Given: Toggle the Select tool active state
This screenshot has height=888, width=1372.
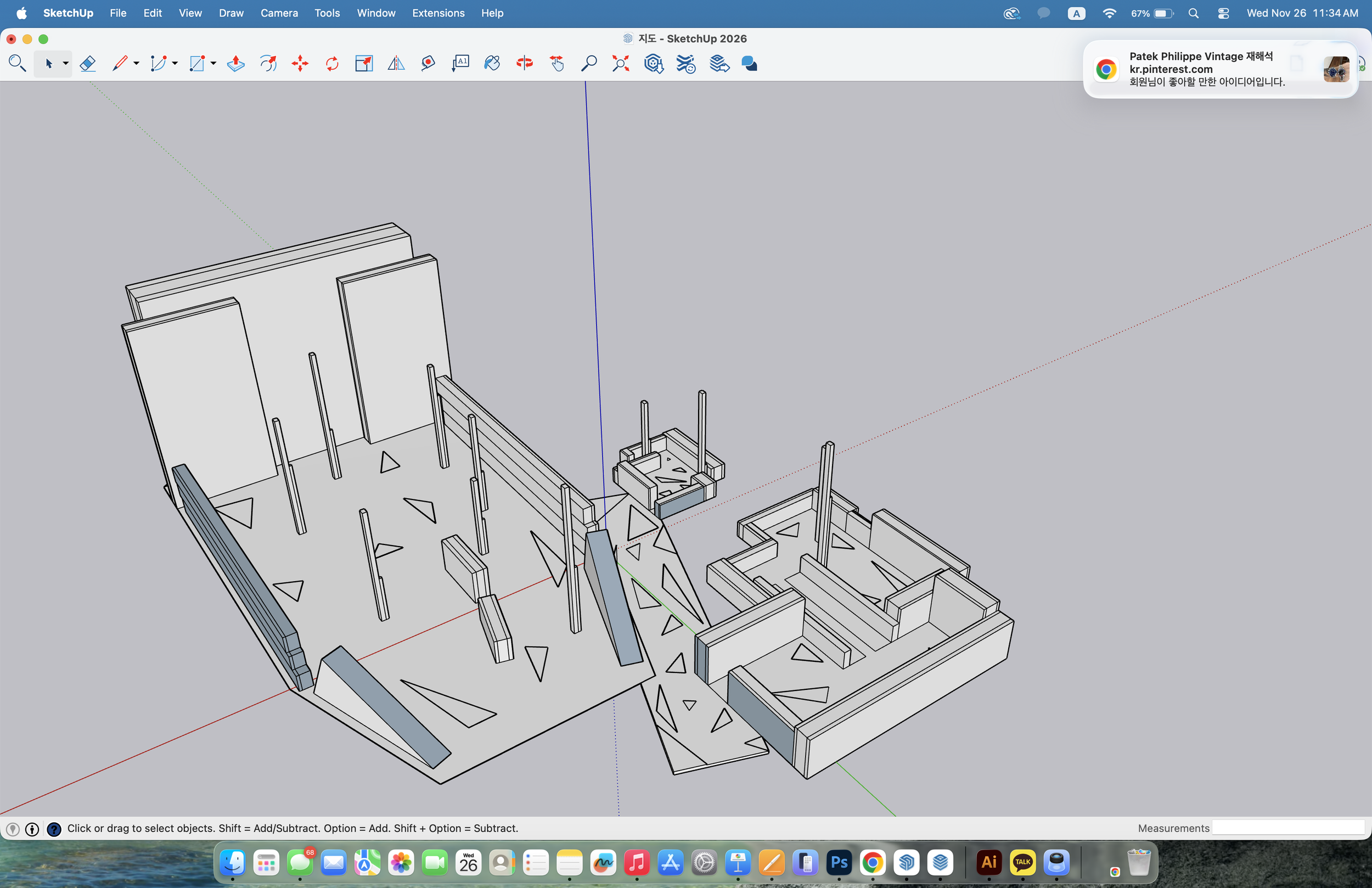Looking at the screenshot, I should [x=49, y=64].
